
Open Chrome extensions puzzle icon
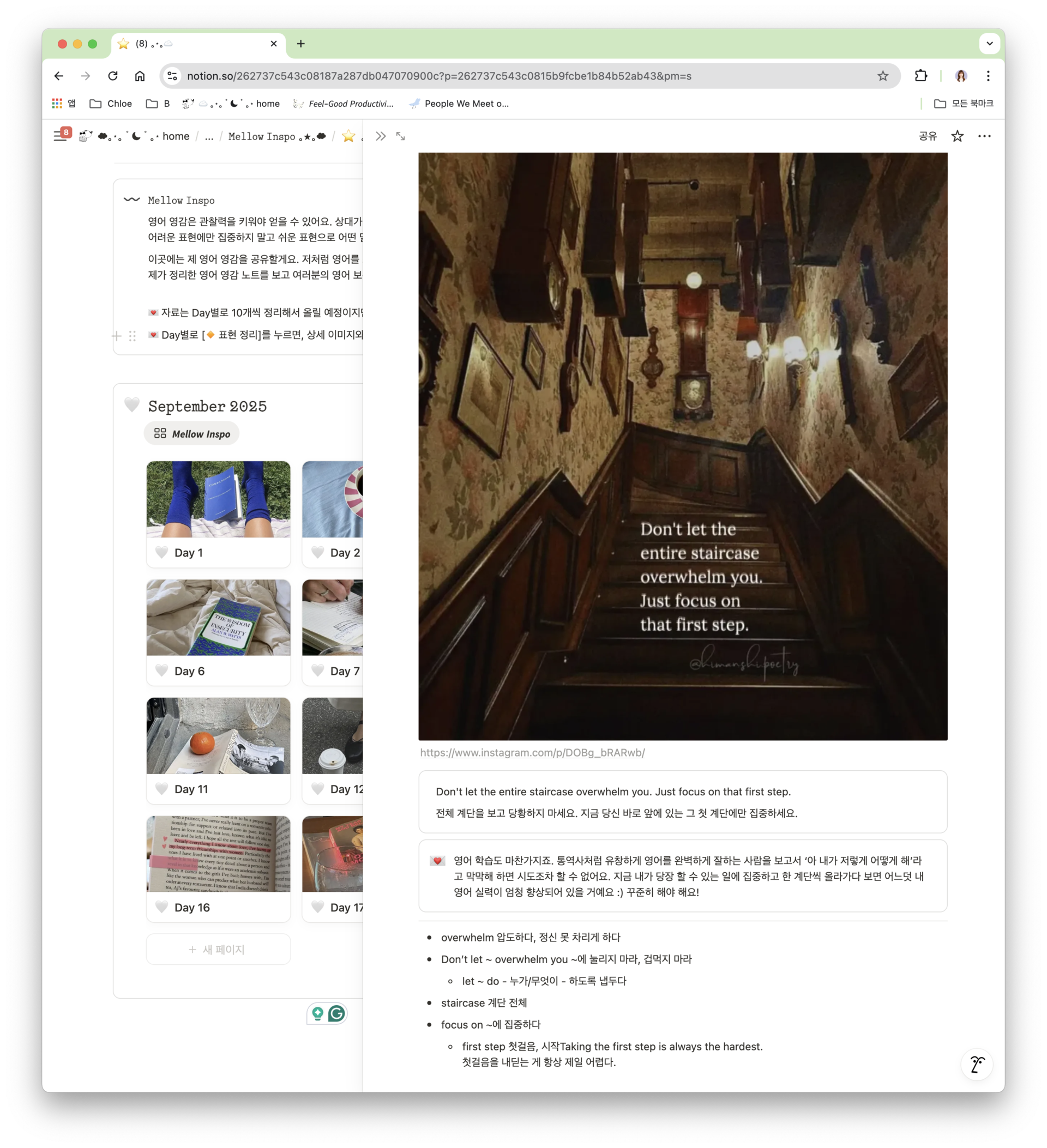[x=920, y=76]
